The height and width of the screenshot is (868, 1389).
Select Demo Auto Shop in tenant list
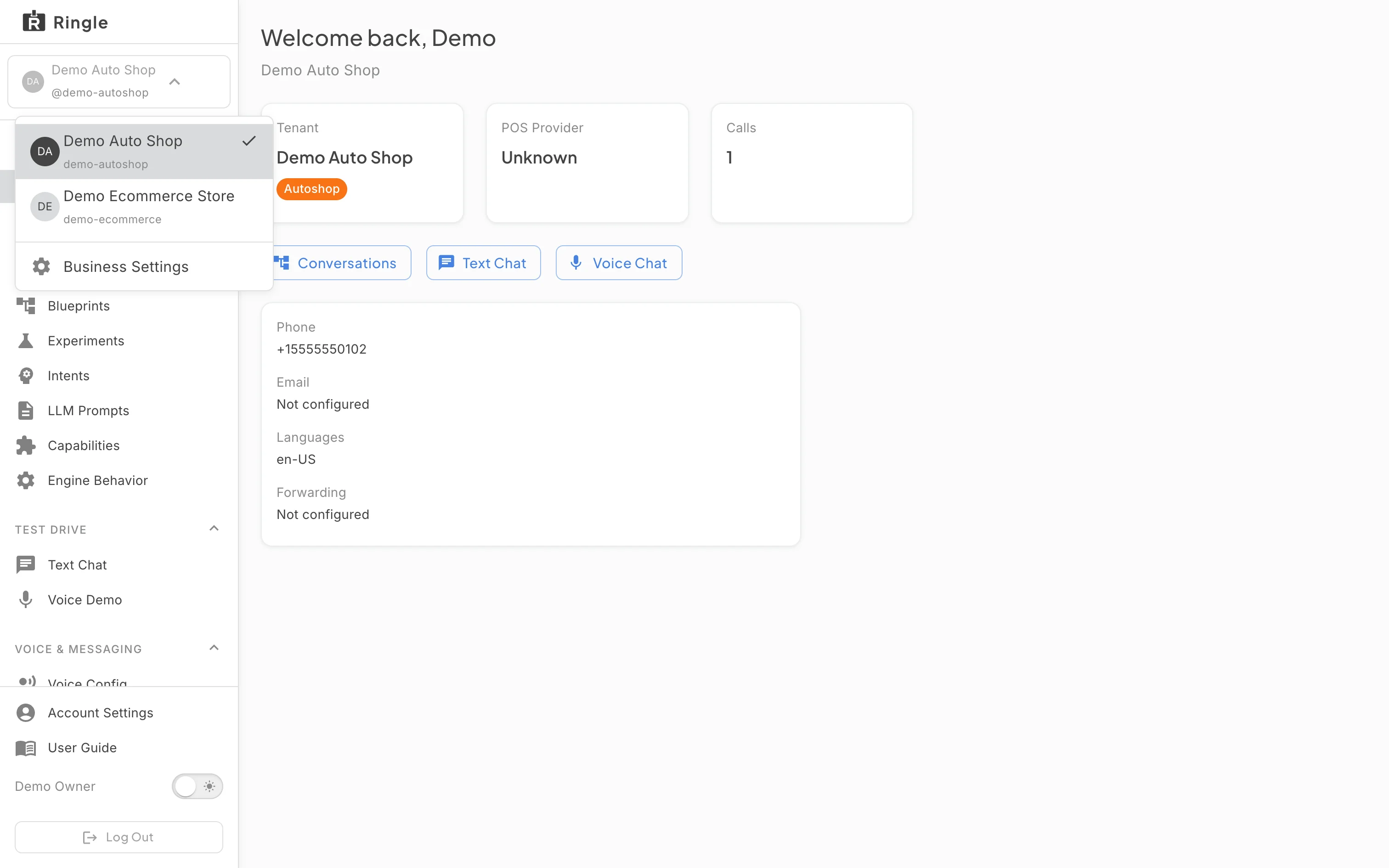tap(144, 152)
